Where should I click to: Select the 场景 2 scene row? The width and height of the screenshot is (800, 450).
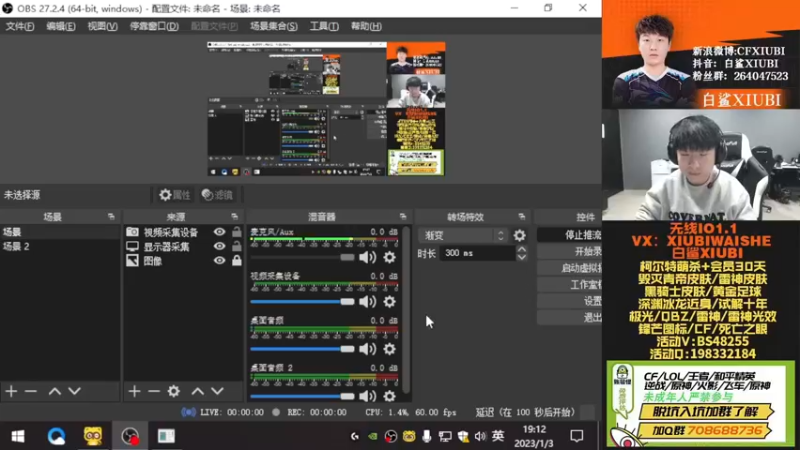coord(60,246)
